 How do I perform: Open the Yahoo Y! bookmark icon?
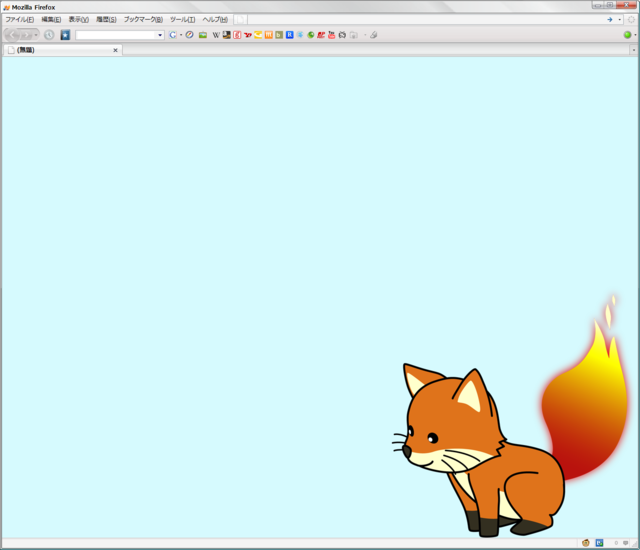point(247,35)
